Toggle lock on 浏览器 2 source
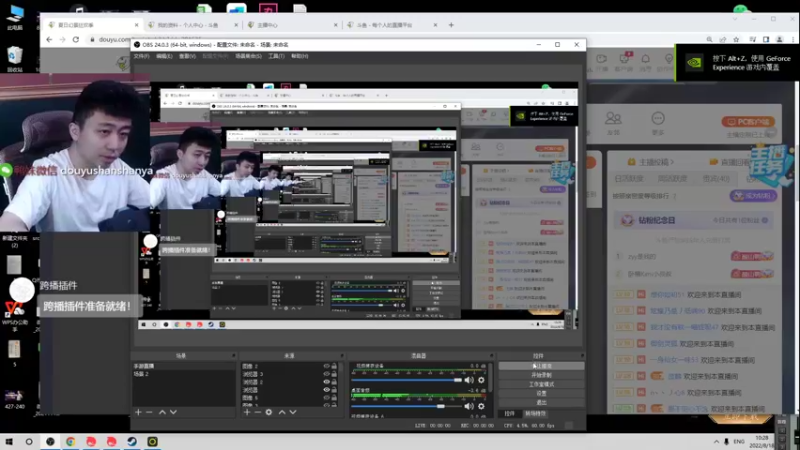The height and width of the screenshot is (450, 800). pos(334,382)
